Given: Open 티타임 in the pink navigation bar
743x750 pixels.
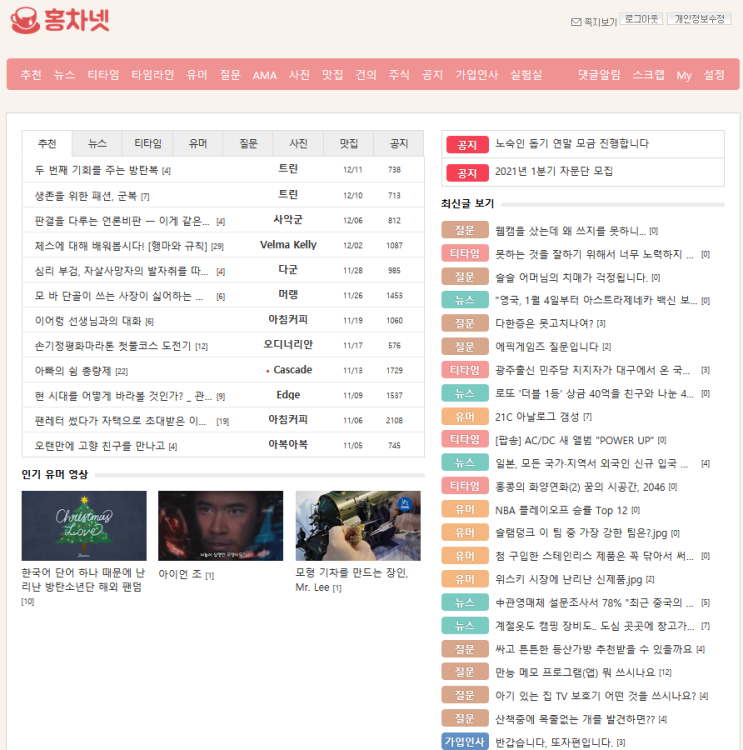Looking at the screenshot, I should point(103,75).
